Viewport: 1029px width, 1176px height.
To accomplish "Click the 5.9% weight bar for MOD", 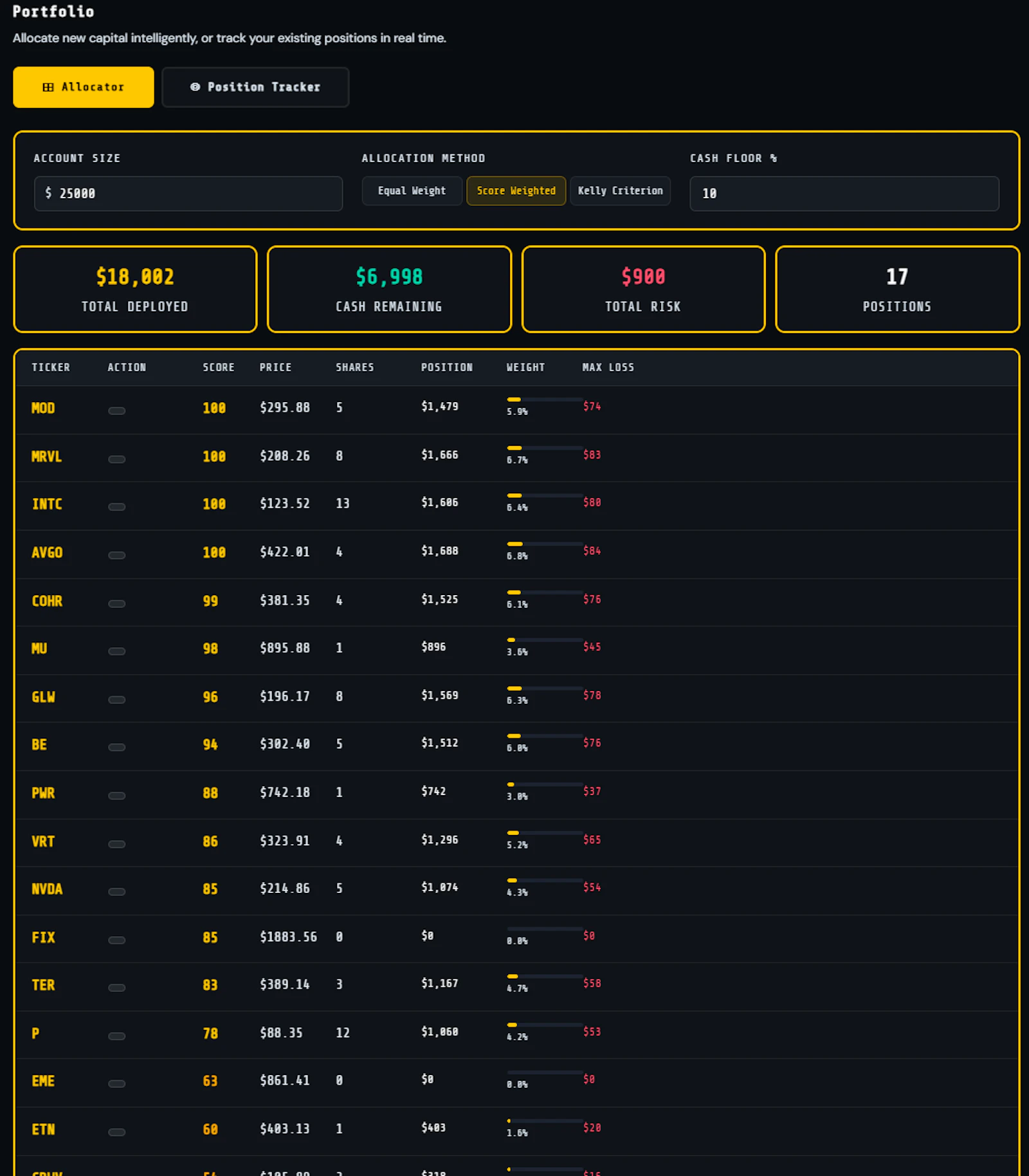I will tap(545, 400).
